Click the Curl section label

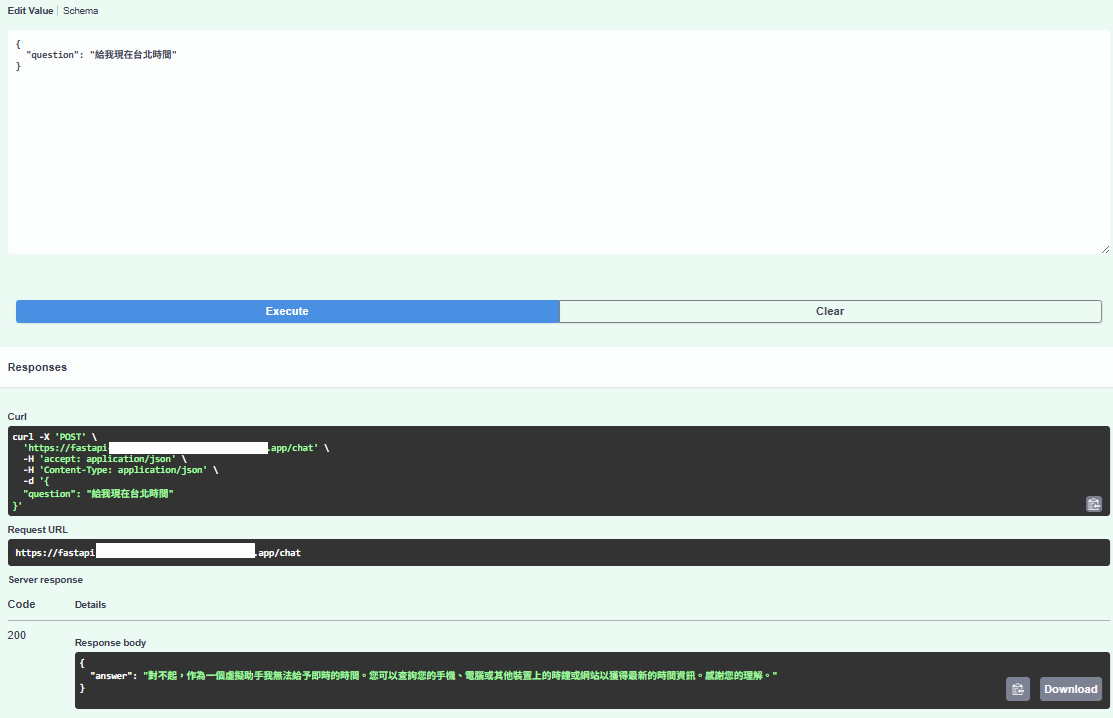click(x=18, y=416)
